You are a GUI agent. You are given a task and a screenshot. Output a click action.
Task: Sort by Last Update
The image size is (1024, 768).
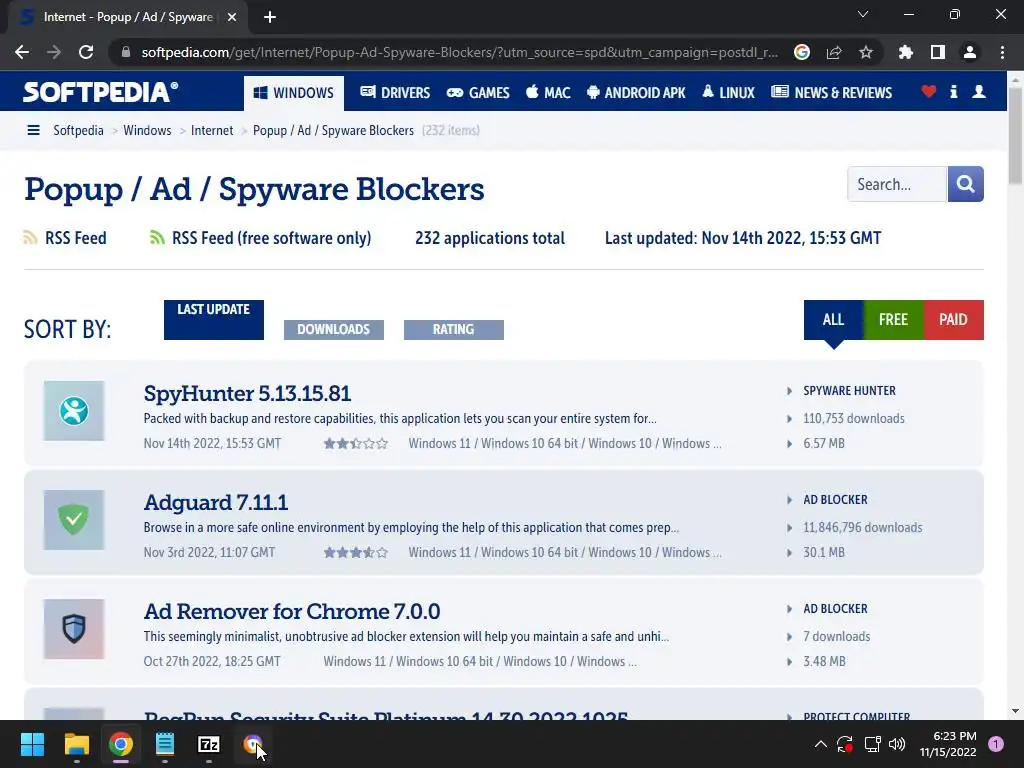point(214,320)
